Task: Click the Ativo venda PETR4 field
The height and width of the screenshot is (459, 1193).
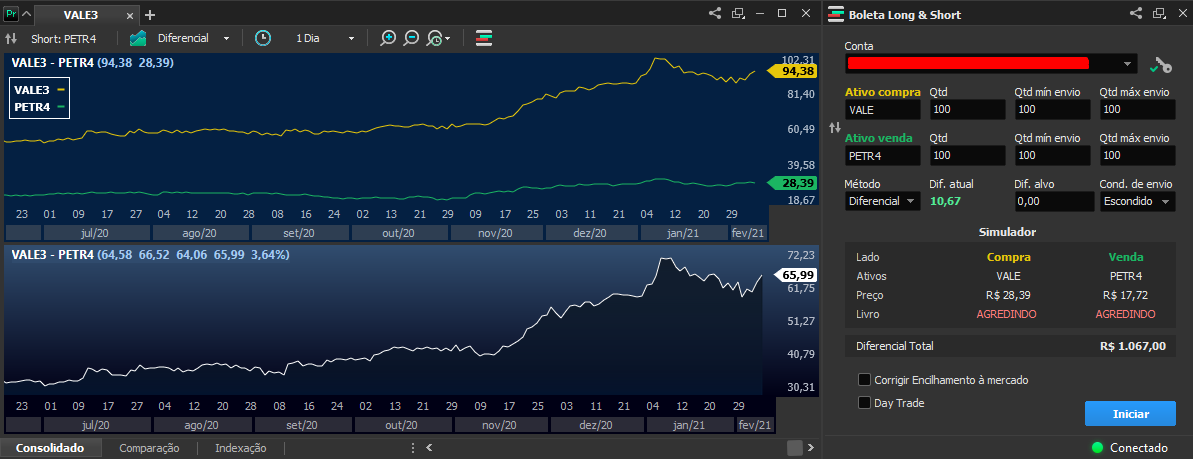Action: (x=882, y=155)
